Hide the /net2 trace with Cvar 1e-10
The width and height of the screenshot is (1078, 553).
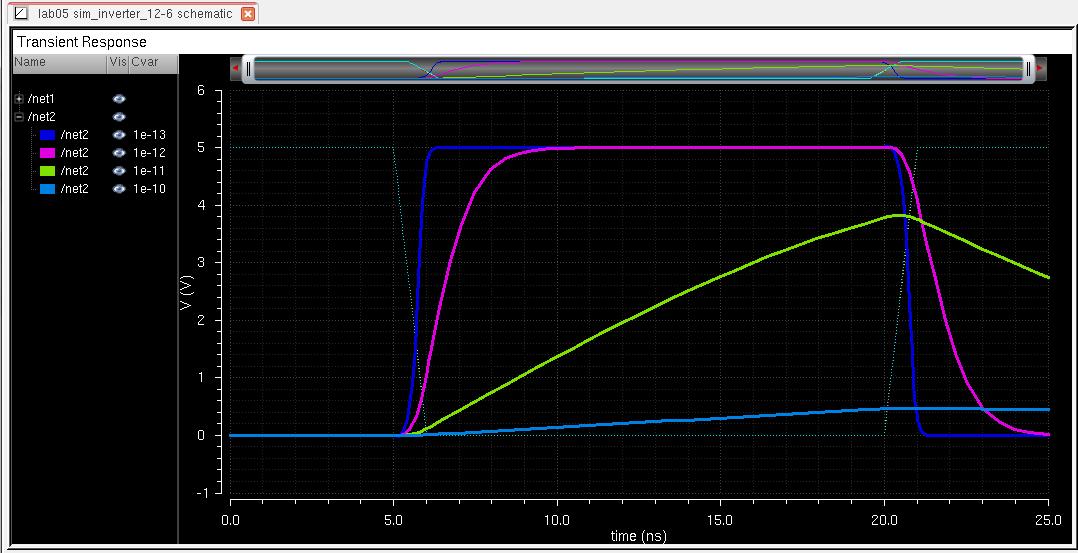119,188
